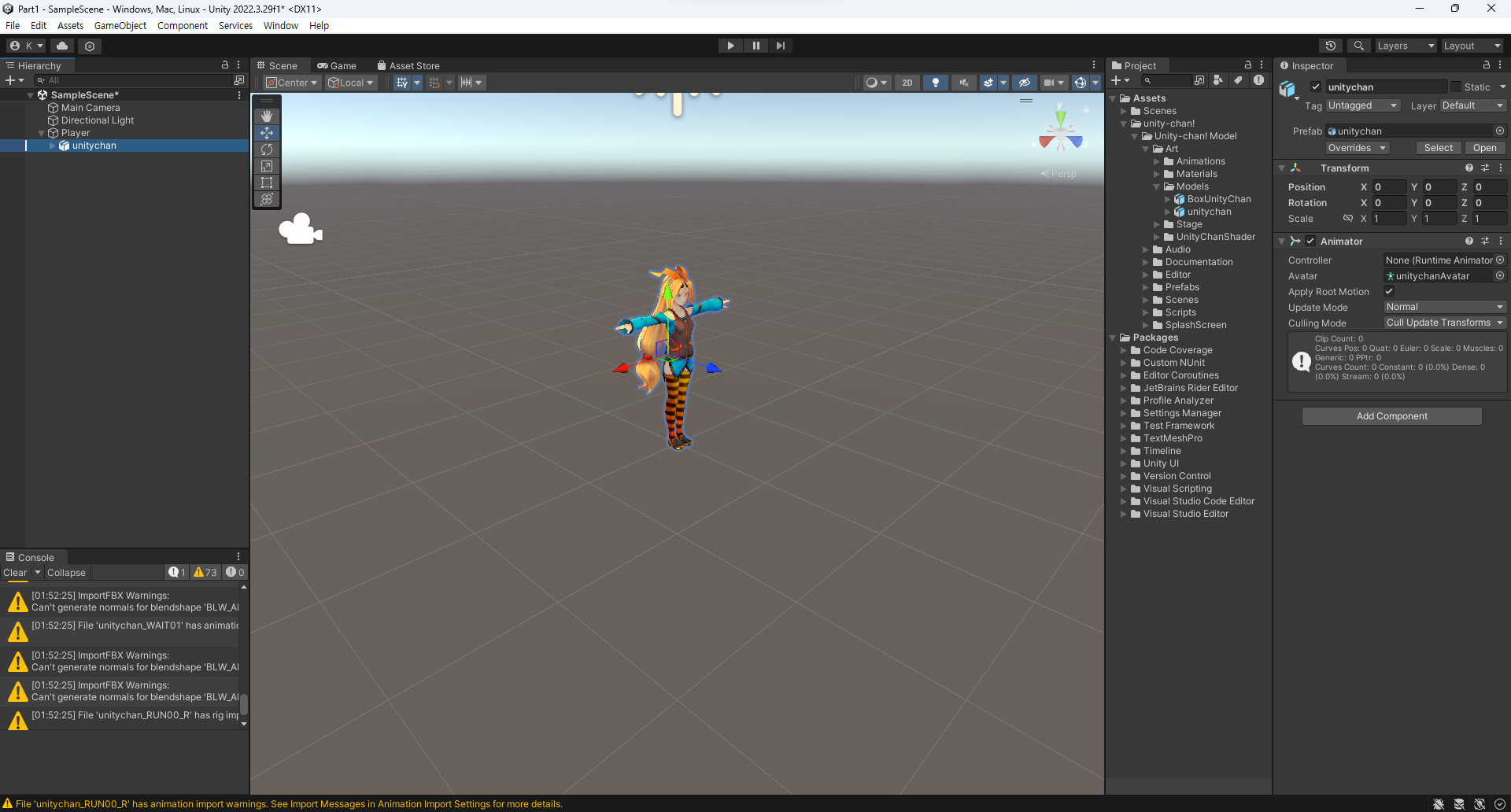Search by label icon in Project
Viewport: 1511px width, 812px height.
pyautogui.click(x=1238, y=80)
